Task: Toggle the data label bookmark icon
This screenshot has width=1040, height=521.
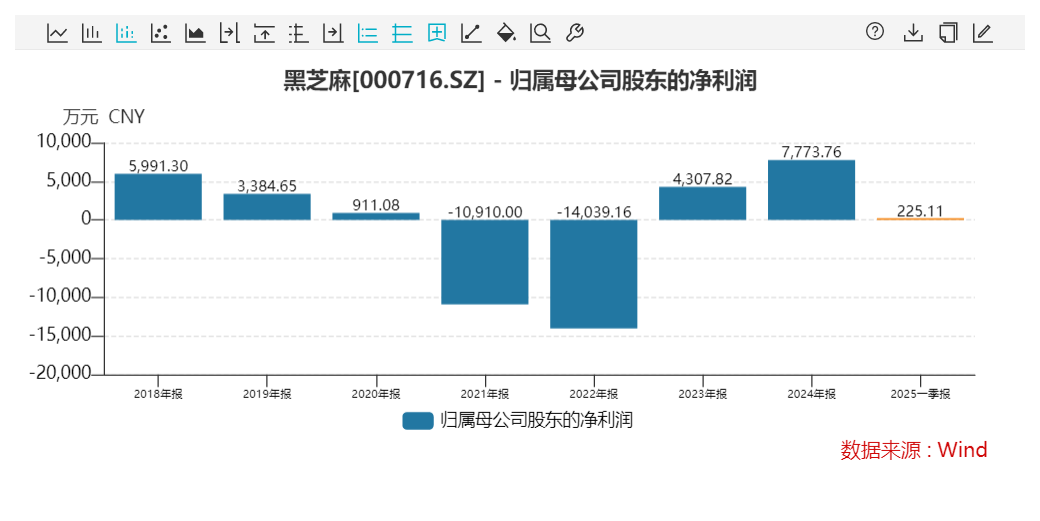Action: point(436,32)
